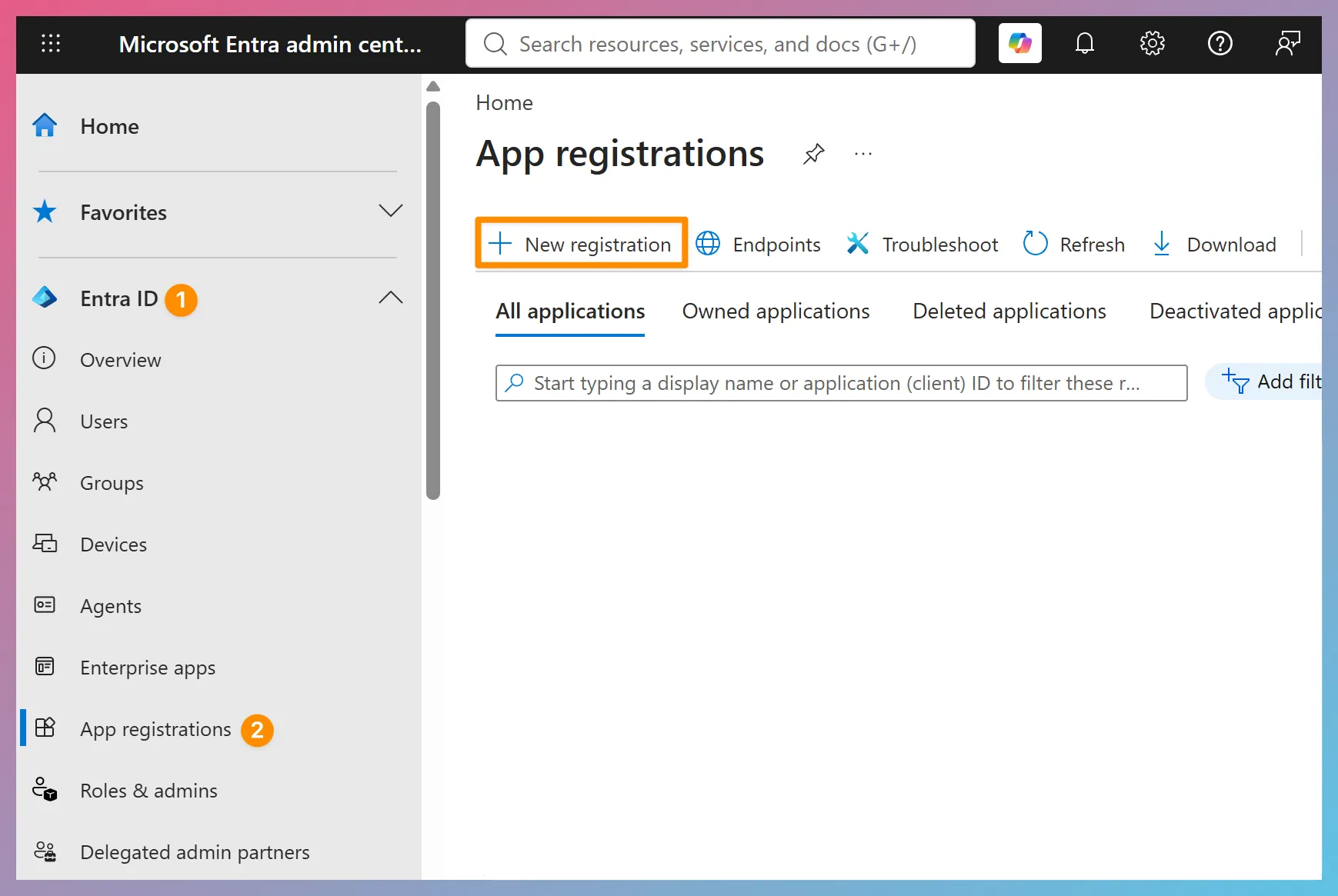Open the notifications bell
This screenshot has height=896, width=1338.
point(1084,43)
